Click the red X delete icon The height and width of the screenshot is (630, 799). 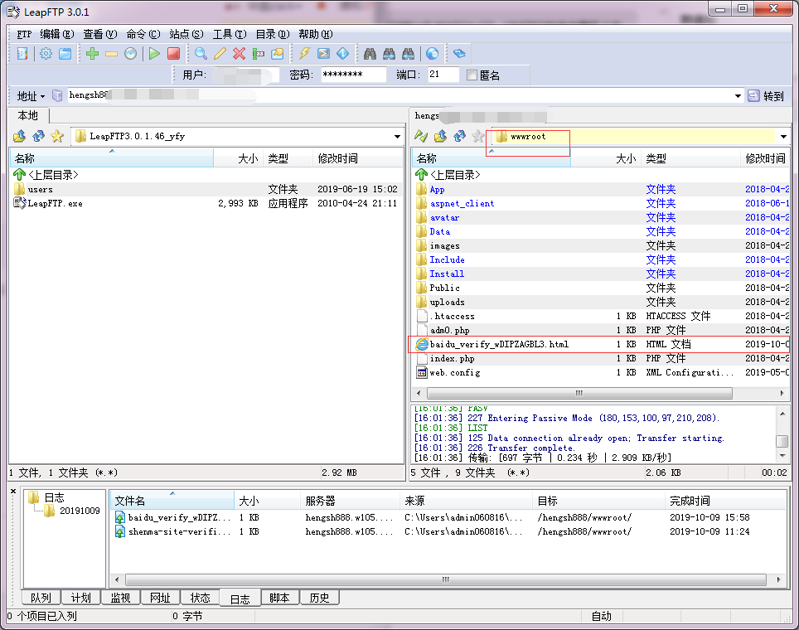pos(239,54)
